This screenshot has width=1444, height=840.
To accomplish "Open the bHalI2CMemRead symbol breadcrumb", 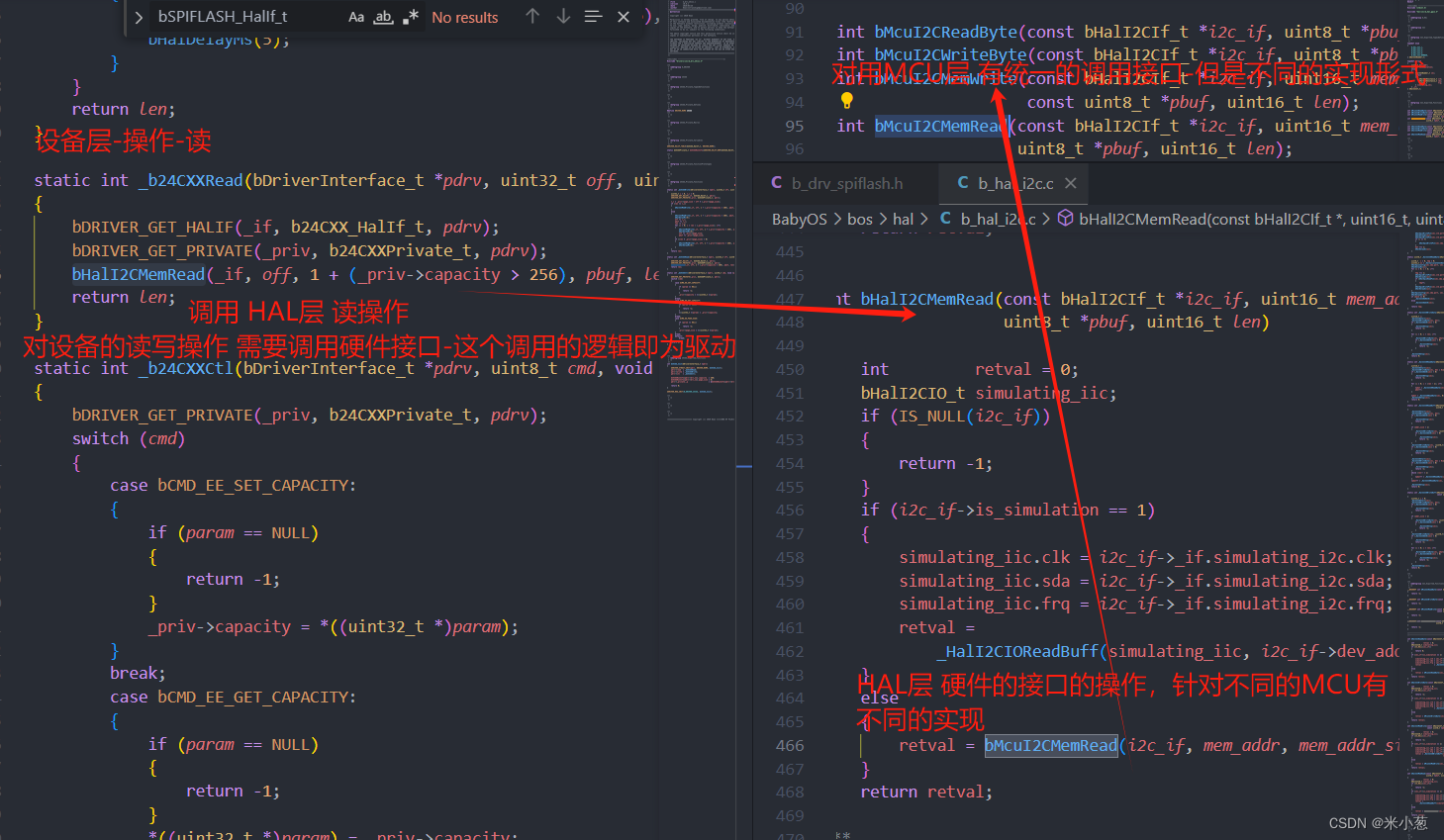I will pos(1260,219).
